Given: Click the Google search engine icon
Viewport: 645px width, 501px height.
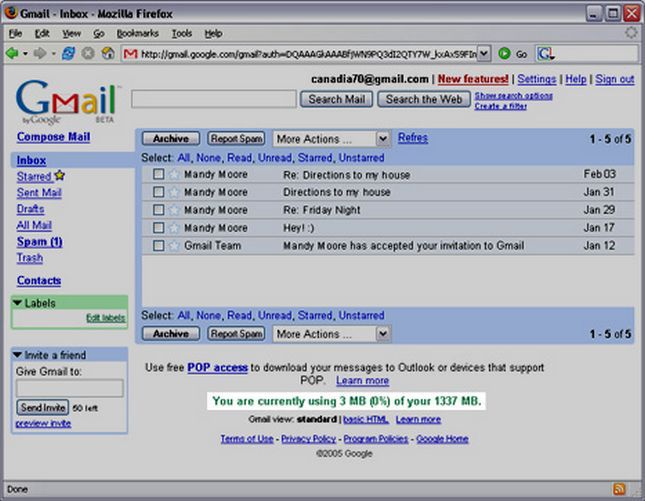Looking at the screenshot, I should point(545,54).
